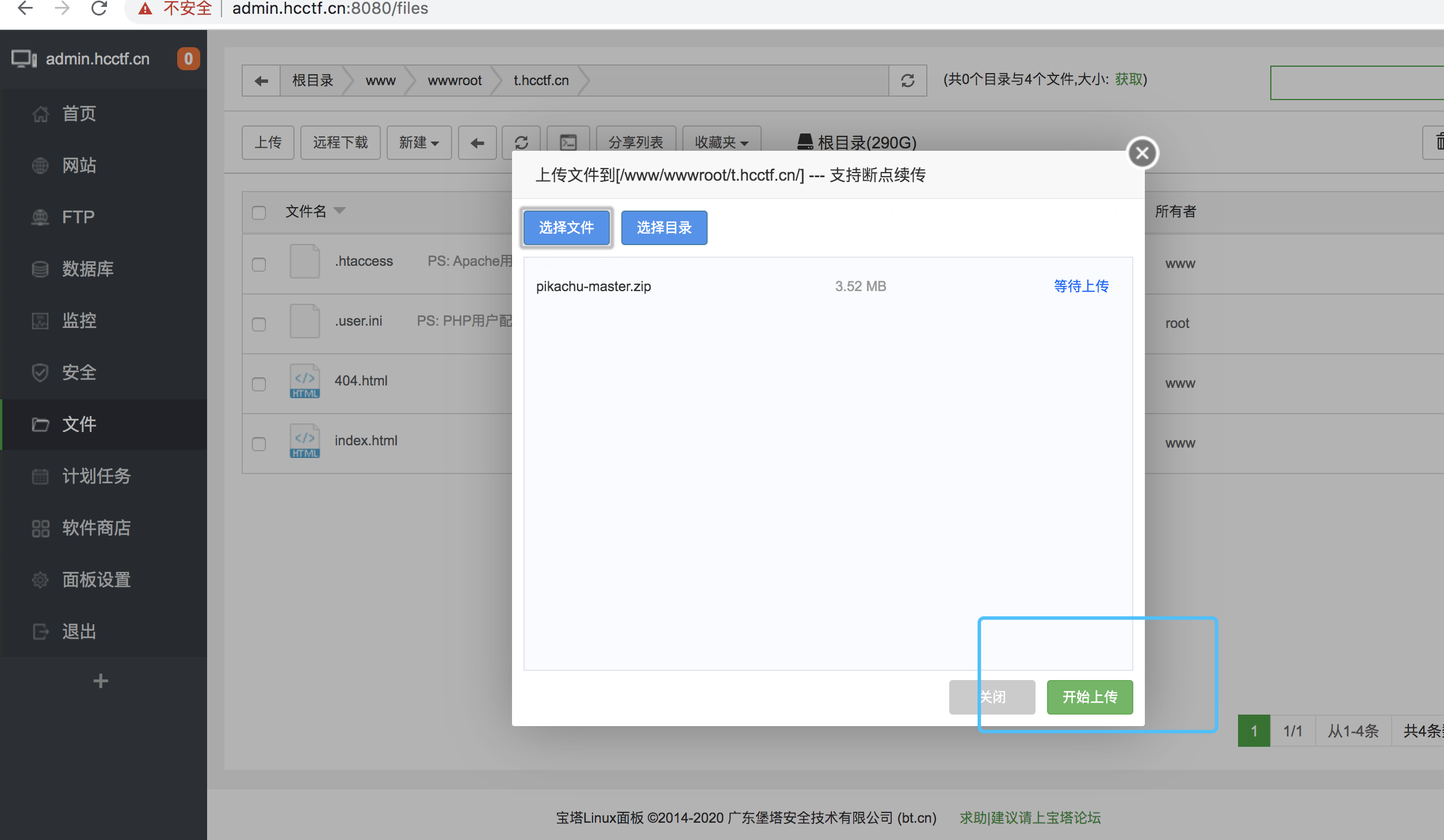Click the search input field top right

coord(1357,83)
